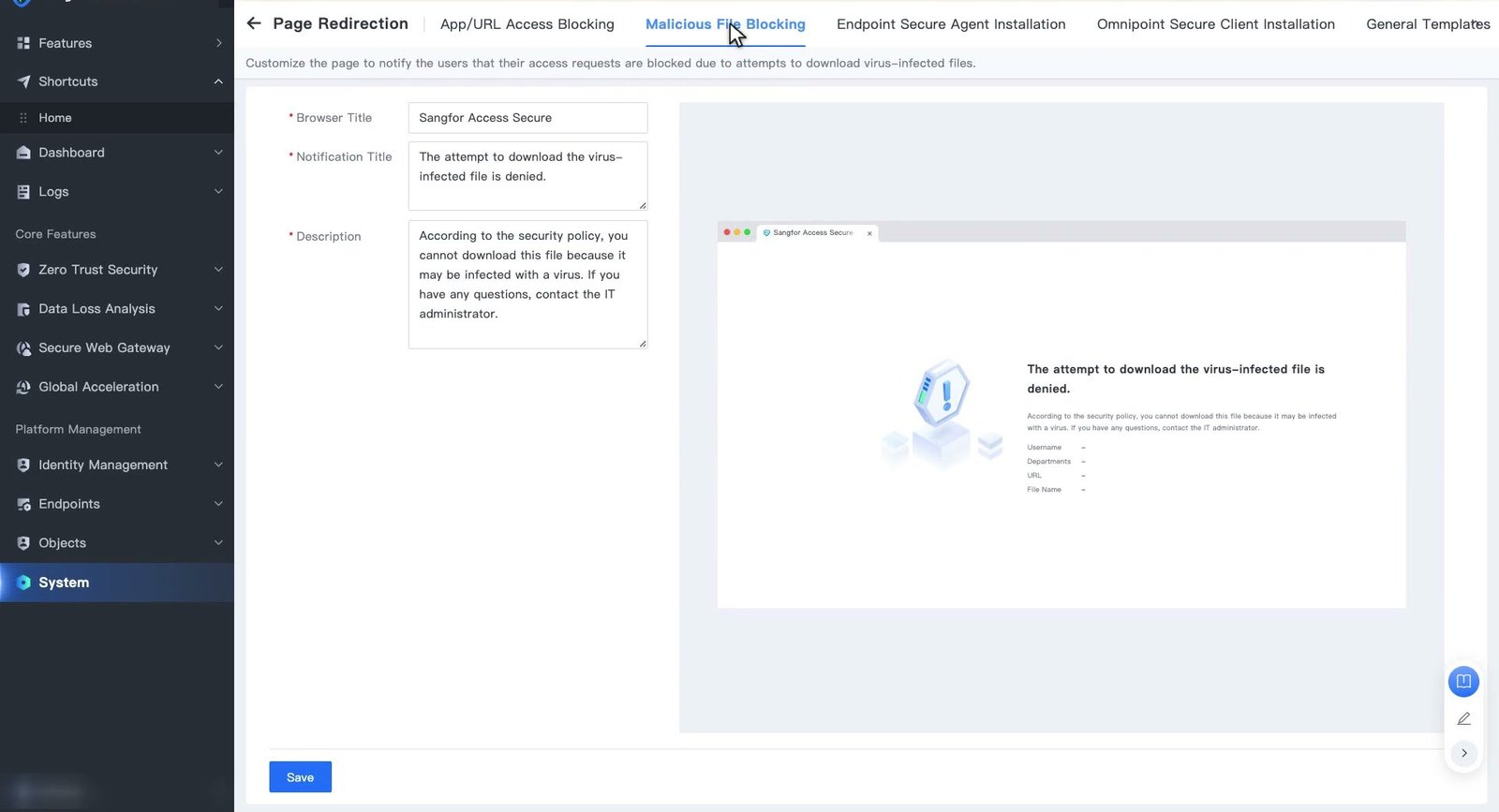The image size is (1499, 812).
Task: Click the blue Save button
Action: pos(300,777)
